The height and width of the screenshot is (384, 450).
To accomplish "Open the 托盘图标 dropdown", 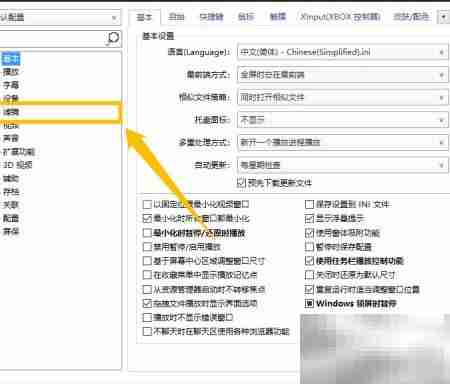I will pos(342,120).
